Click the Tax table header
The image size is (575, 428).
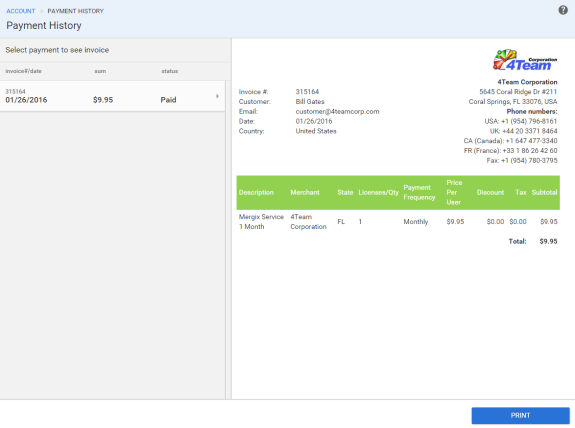click(x=521, y=193)
